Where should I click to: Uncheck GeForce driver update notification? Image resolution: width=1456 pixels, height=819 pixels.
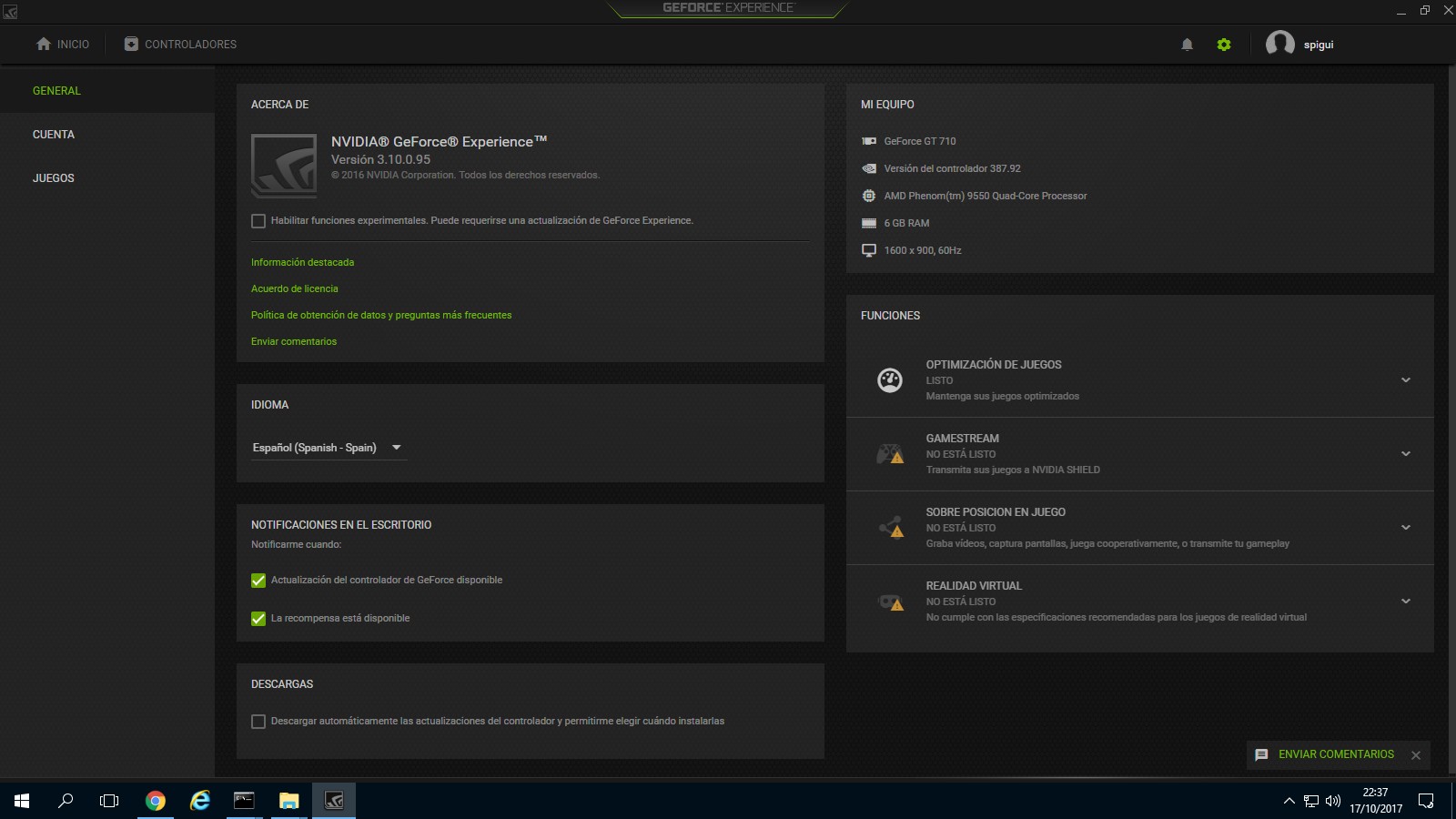point(258,581)
